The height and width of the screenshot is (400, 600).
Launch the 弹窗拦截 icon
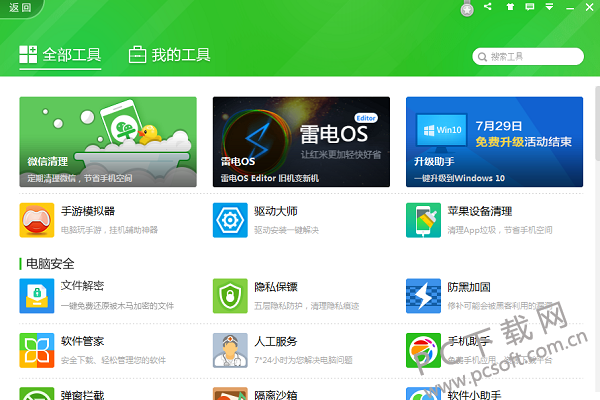pyautogui.click(x=37, y=393)
